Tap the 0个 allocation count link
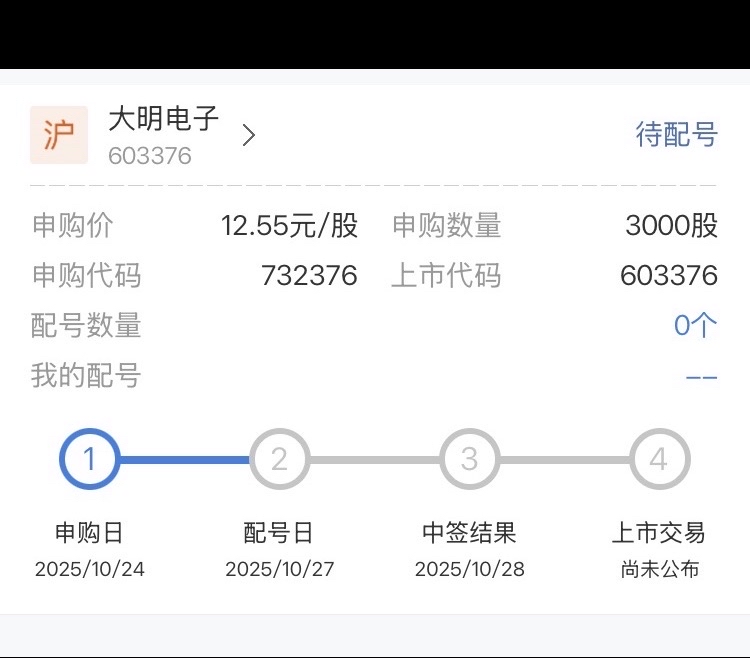Screen dimensions: 750x658 click(x=695, y=325)
